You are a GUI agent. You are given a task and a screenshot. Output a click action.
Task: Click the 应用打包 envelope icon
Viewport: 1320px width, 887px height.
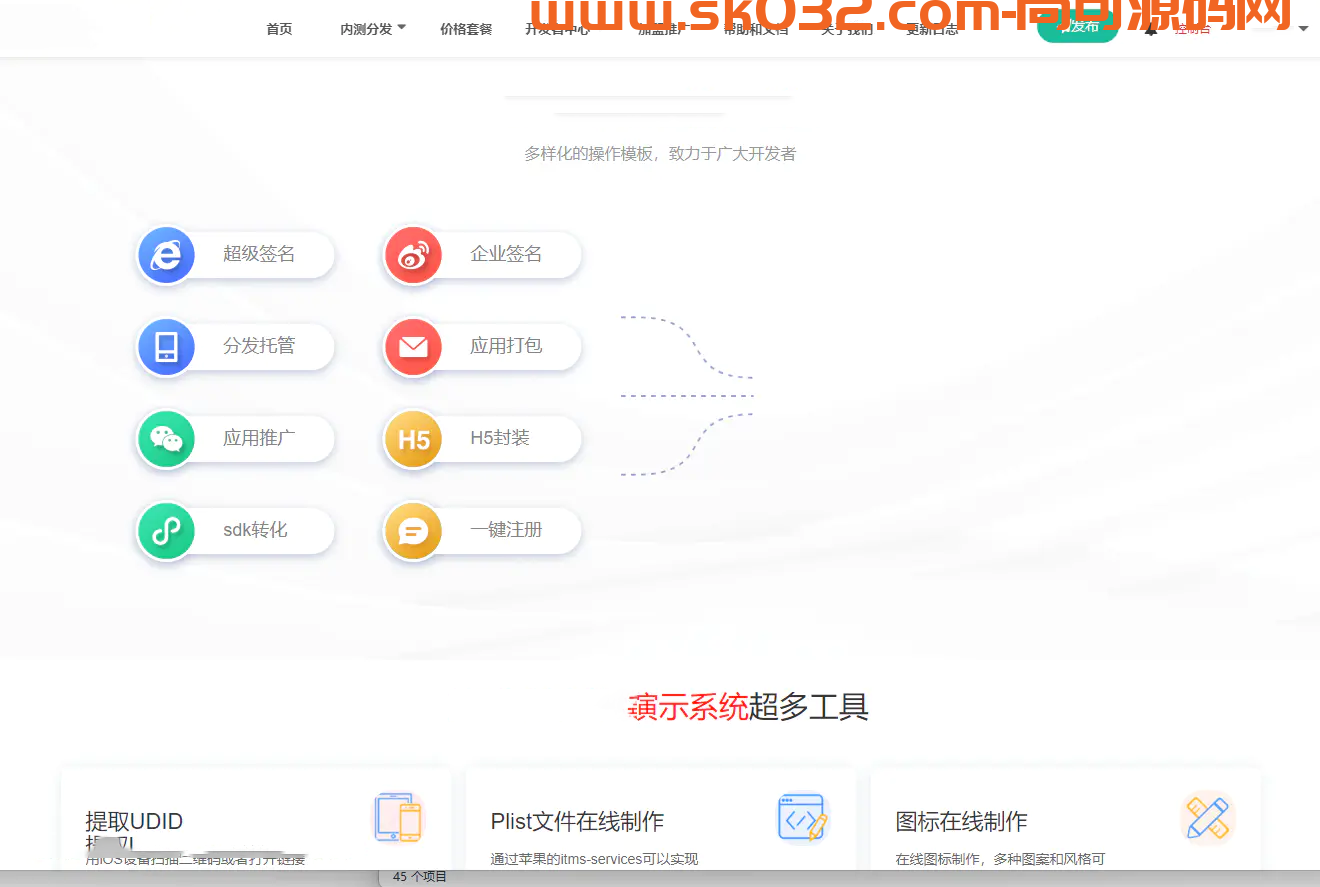click(x=413, y=347)
